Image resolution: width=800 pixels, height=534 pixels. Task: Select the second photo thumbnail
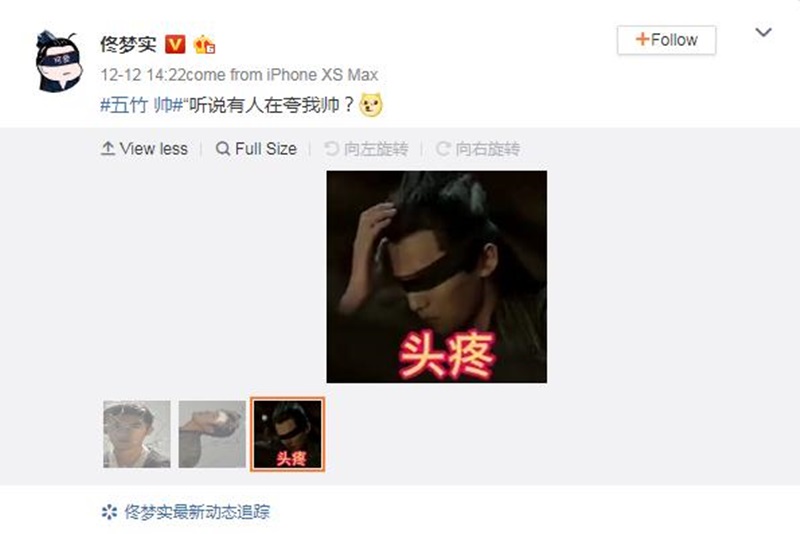pos(212,434)
